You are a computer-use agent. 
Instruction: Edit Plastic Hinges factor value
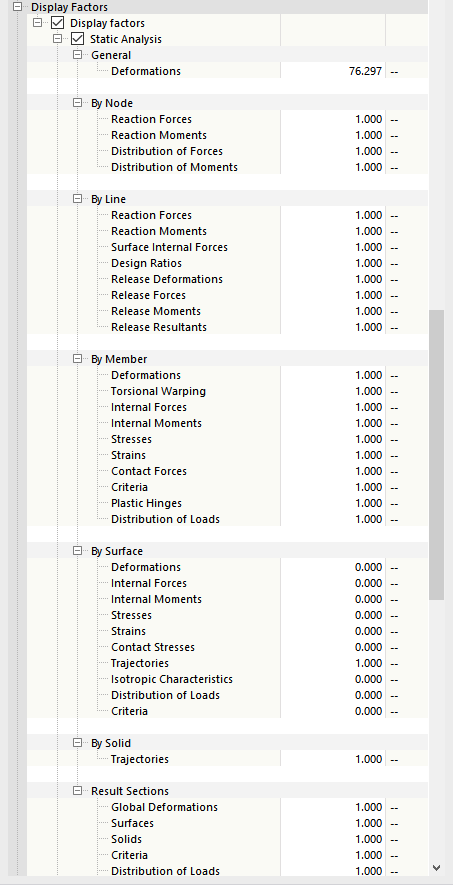coord(333,503)
